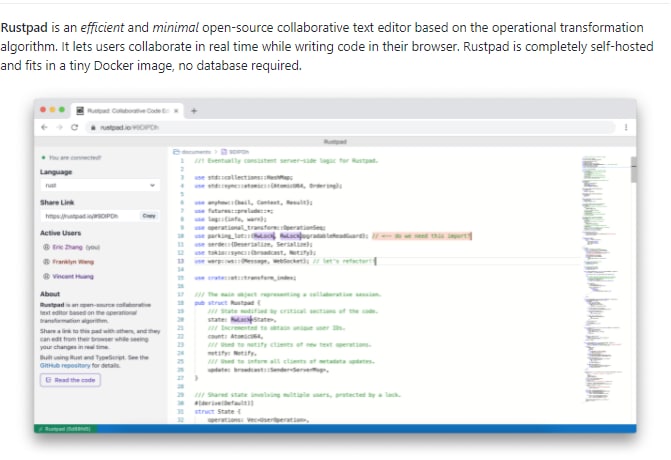
Task: Click the padlock icon in address bar
Action: click(93, 128)
